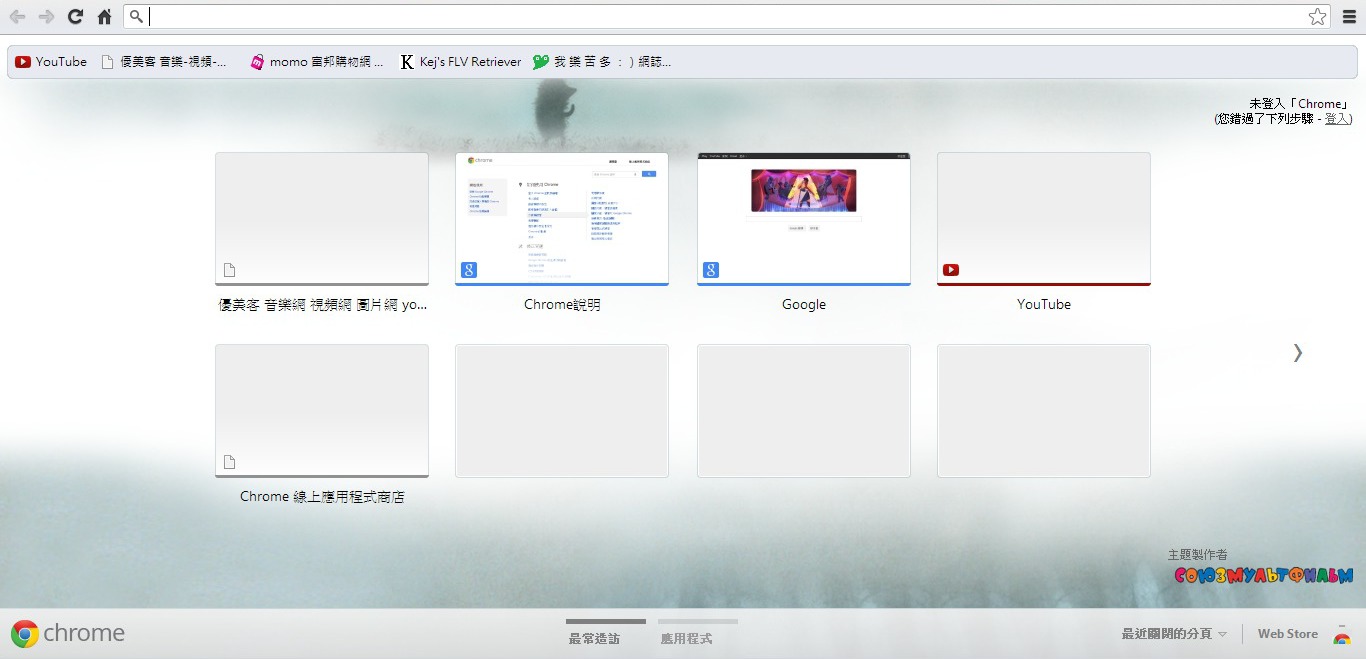
Task: Switch to the 應用程式 tab
Action: point(686,638)
